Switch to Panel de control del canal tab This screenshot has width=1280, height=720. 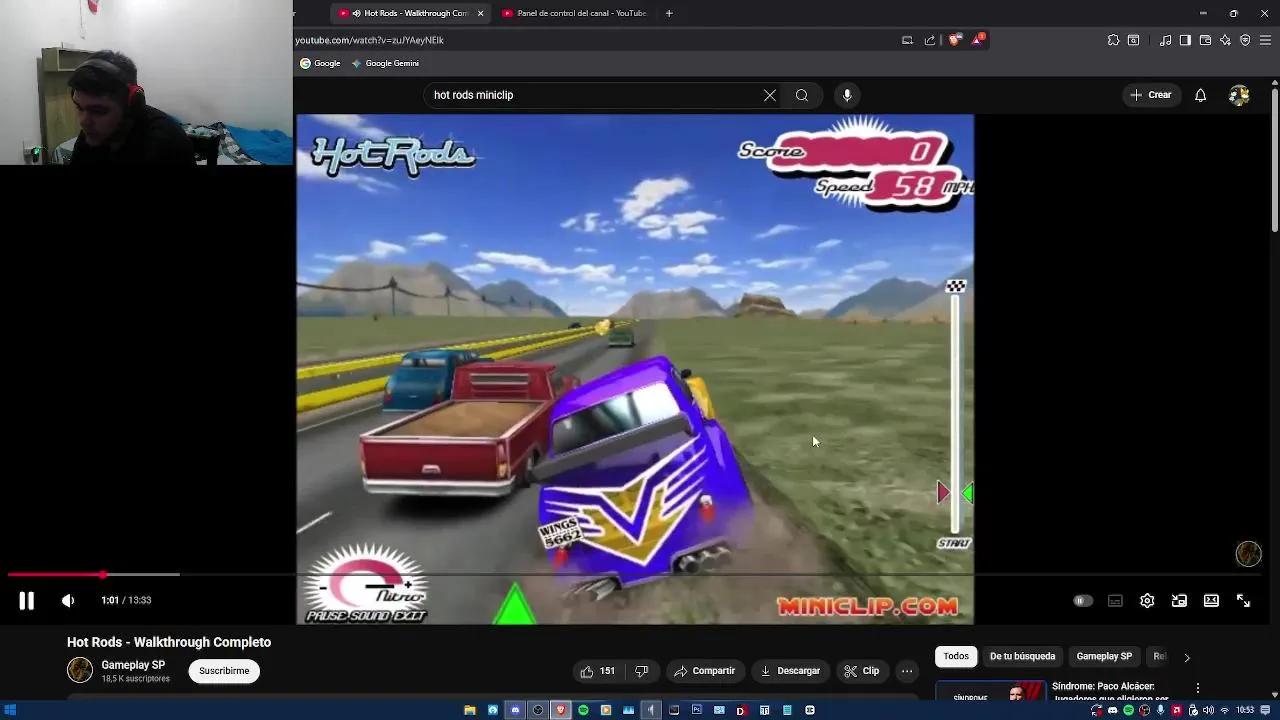575,13
